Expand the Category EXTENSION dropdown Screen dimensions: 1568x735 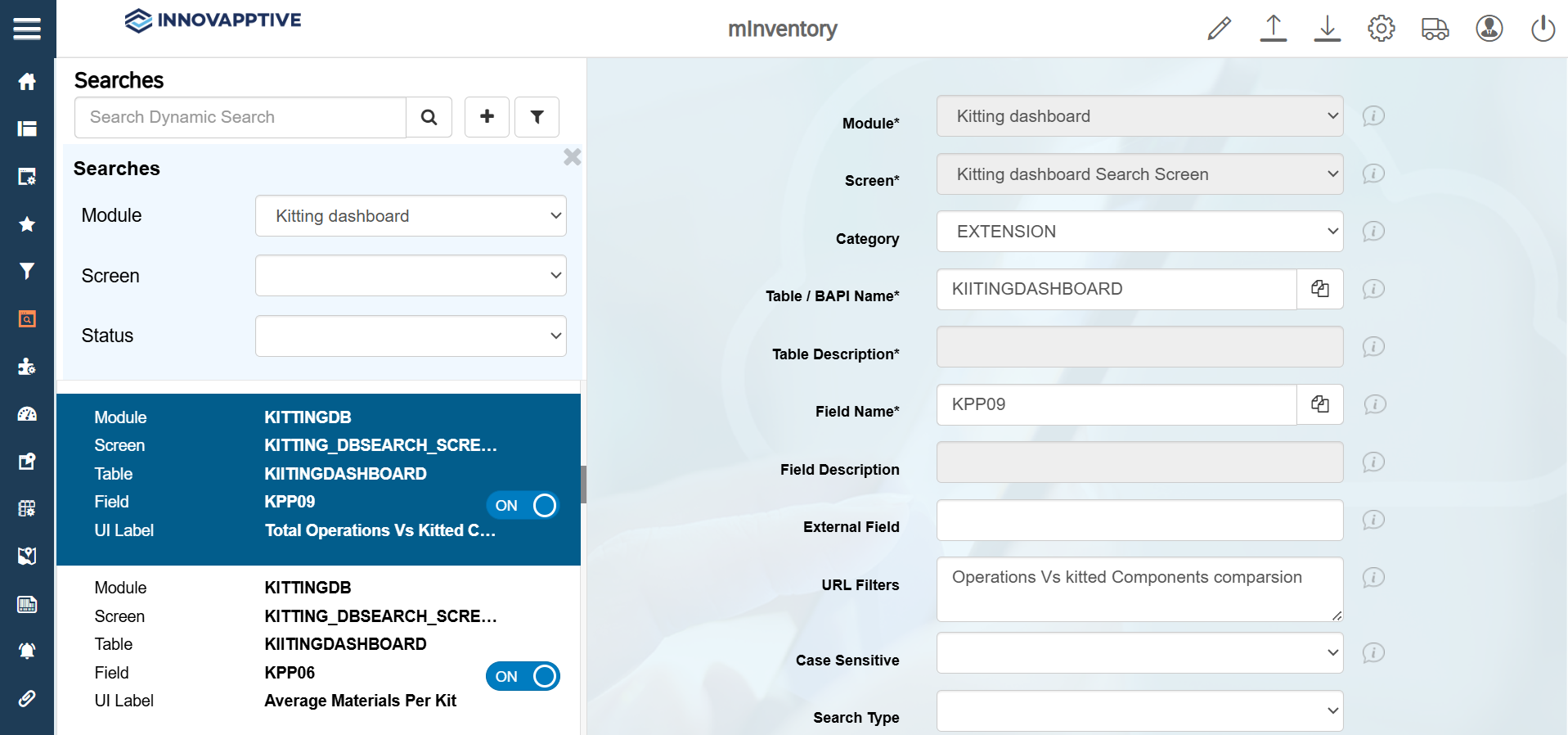[x=1139, y=232]
